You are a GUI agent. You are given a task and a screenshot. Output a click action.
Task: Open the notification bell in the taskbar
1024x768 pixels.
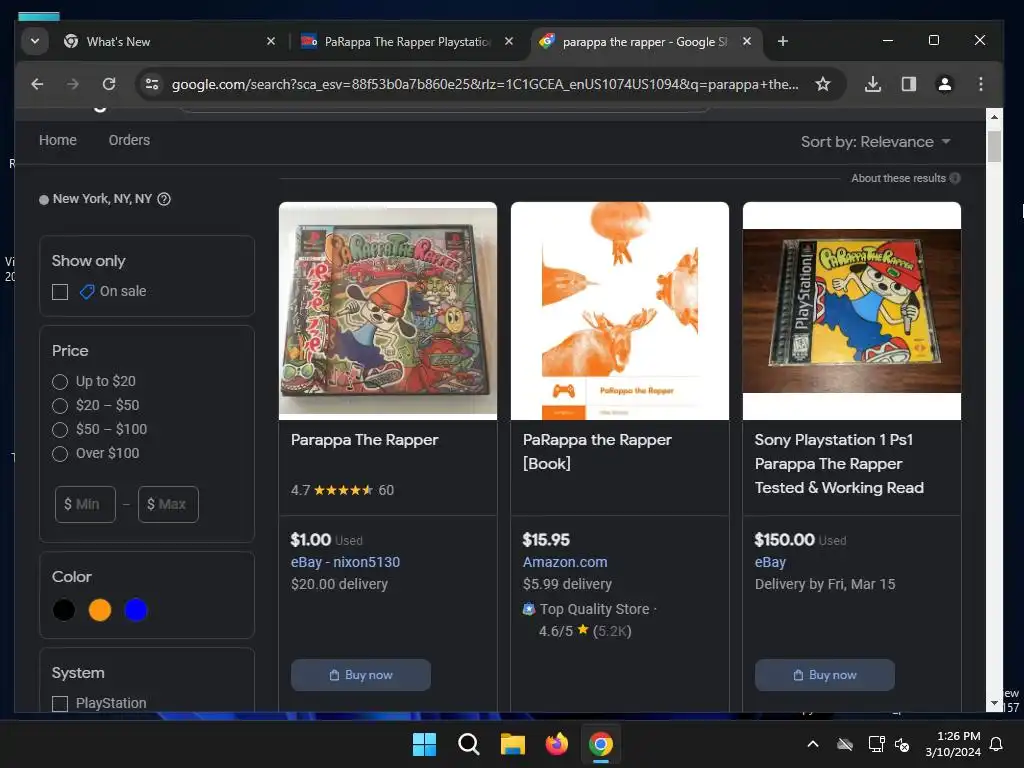click(997, 744)
